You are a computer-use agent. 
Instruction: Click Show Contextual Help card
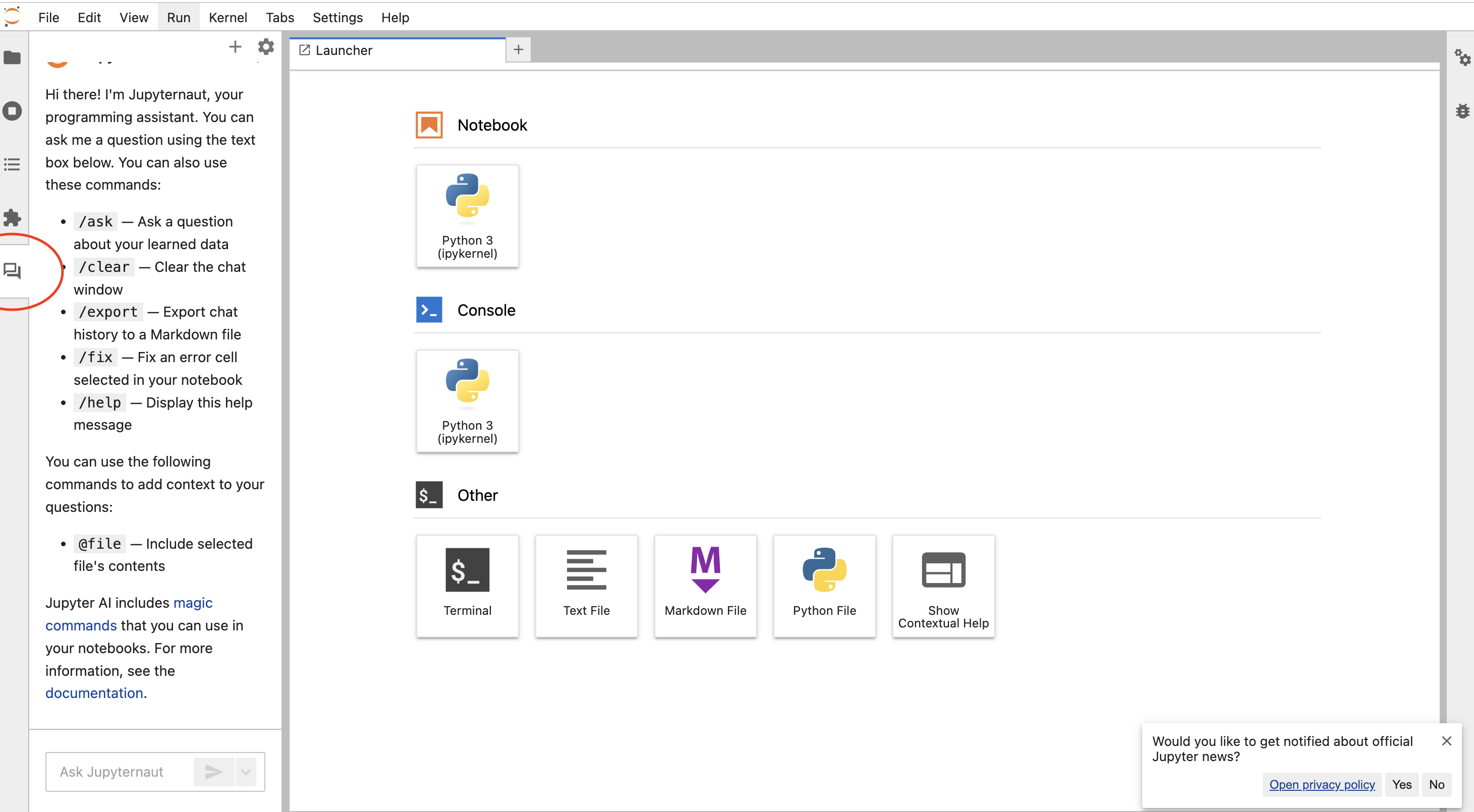coord(943,586)
